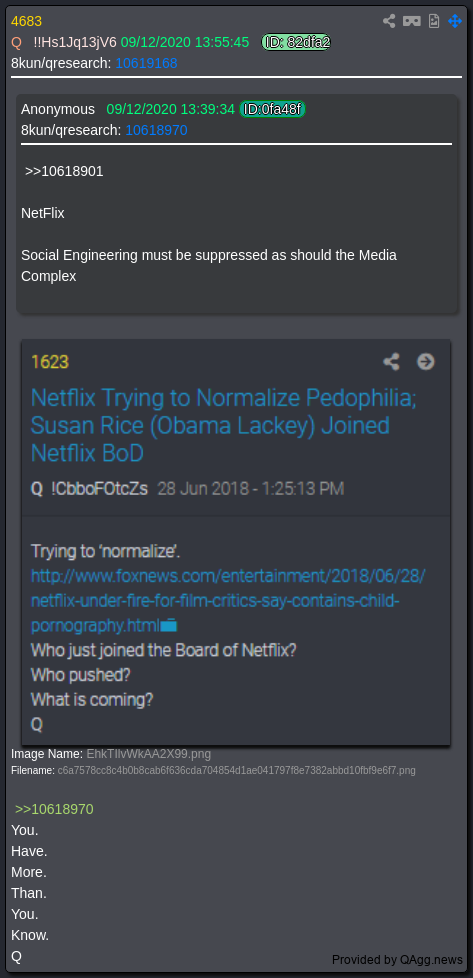Screen dimensions: 473x978
Task: Open the anonymous post link 10618970
Action: [156, 130]
